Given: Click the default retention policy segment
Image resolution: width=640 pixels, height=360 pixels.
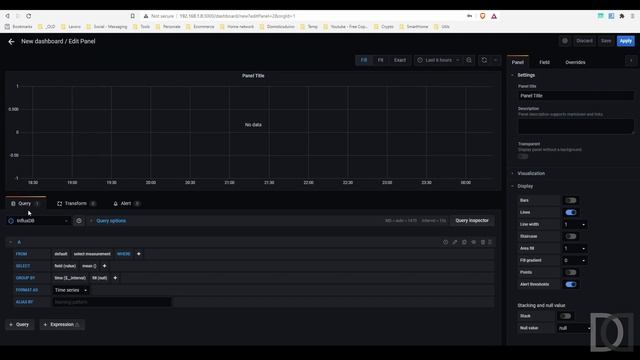Looking at the screenshot, I should coord(61,254).
